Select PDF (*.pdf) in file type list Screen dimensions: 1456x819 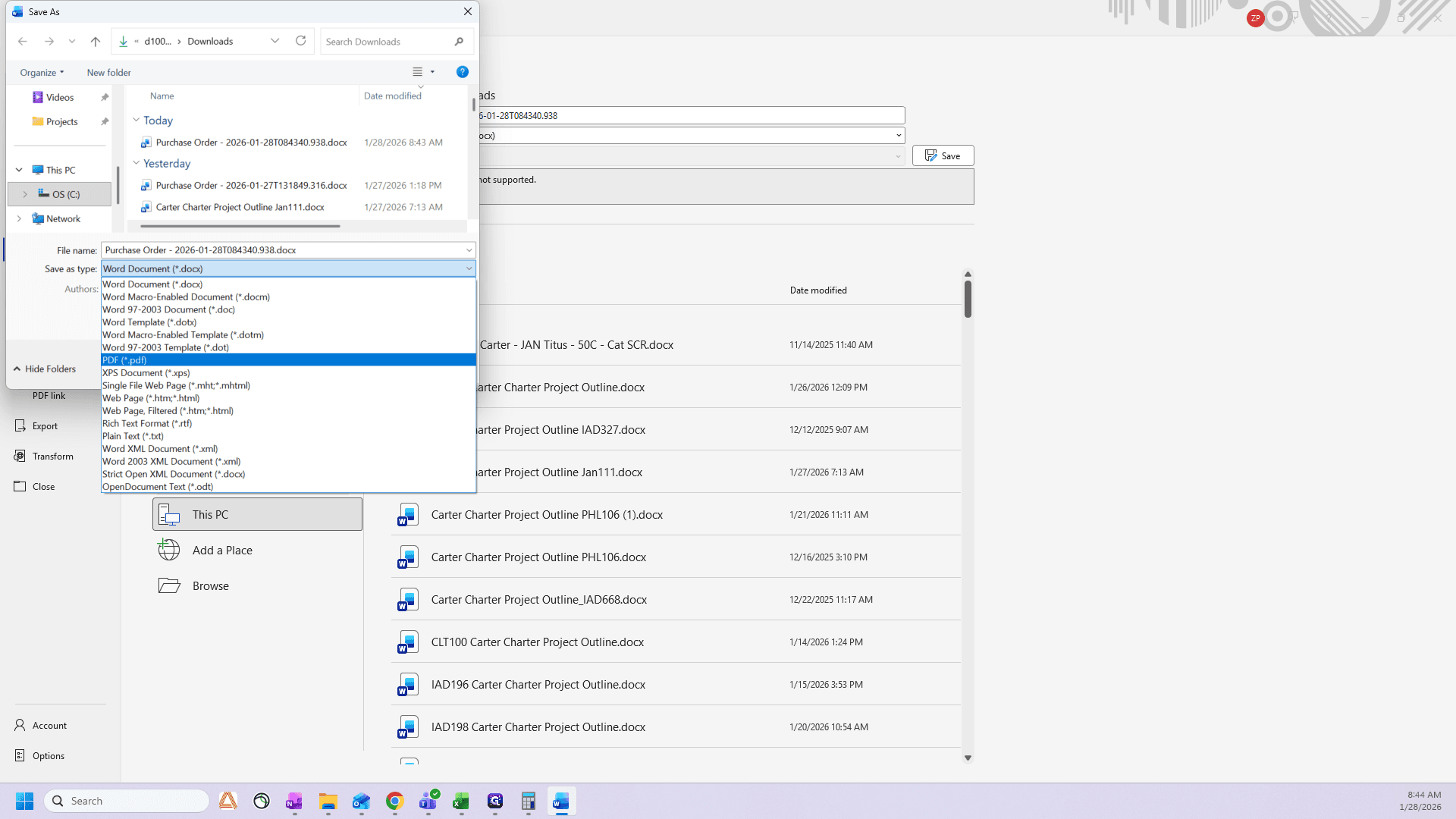pyautogui.click(x=288, y=360)
